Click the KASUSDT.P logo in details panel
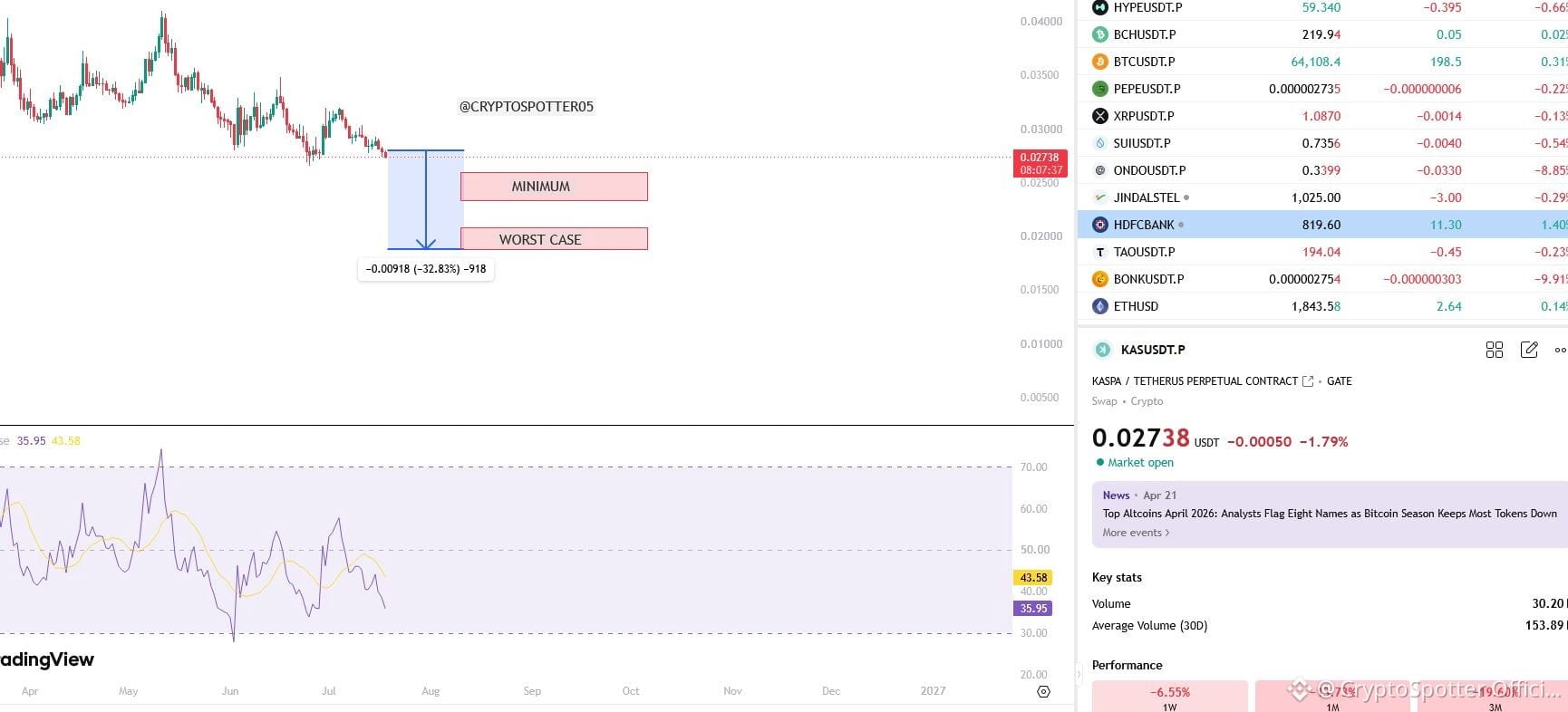The height and width of the screenshot is (712, 1568). click(1102, 350)
